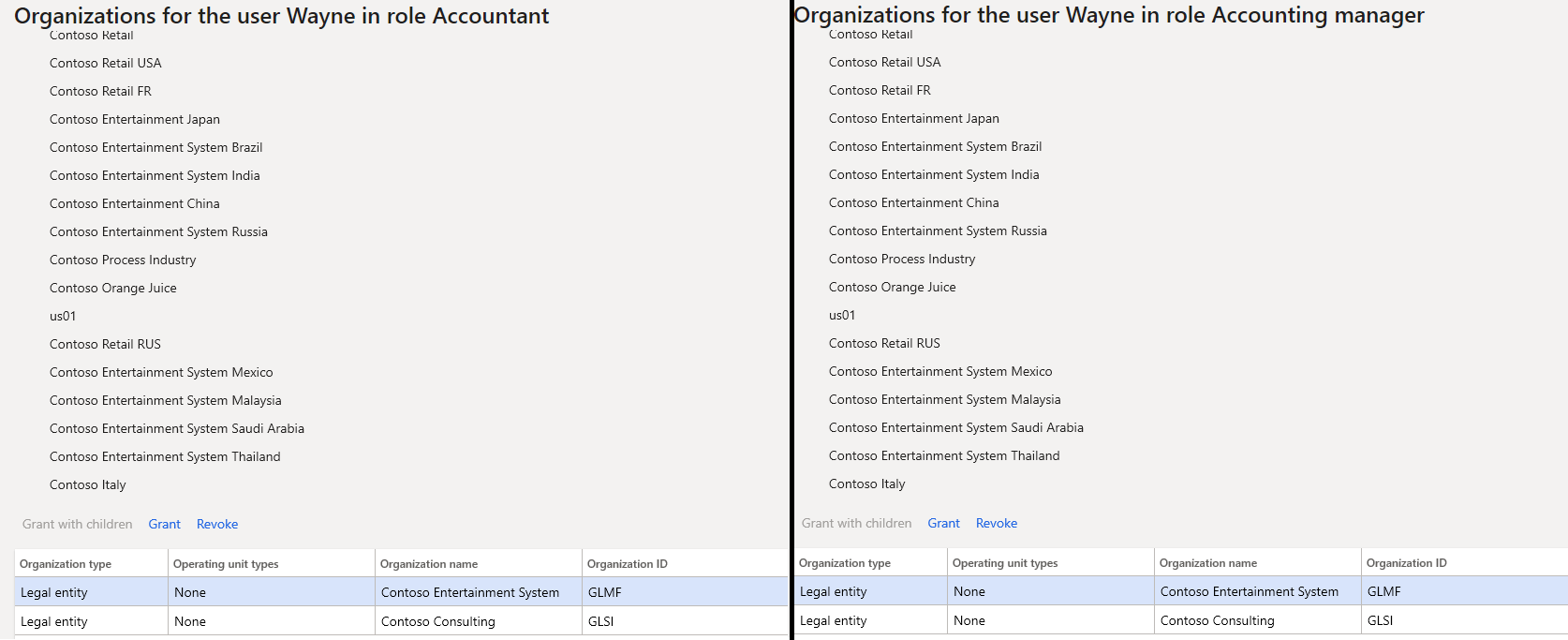
Task: Select Contoso Retail RUS in Accounting manager list
Action: coord(884,343)
